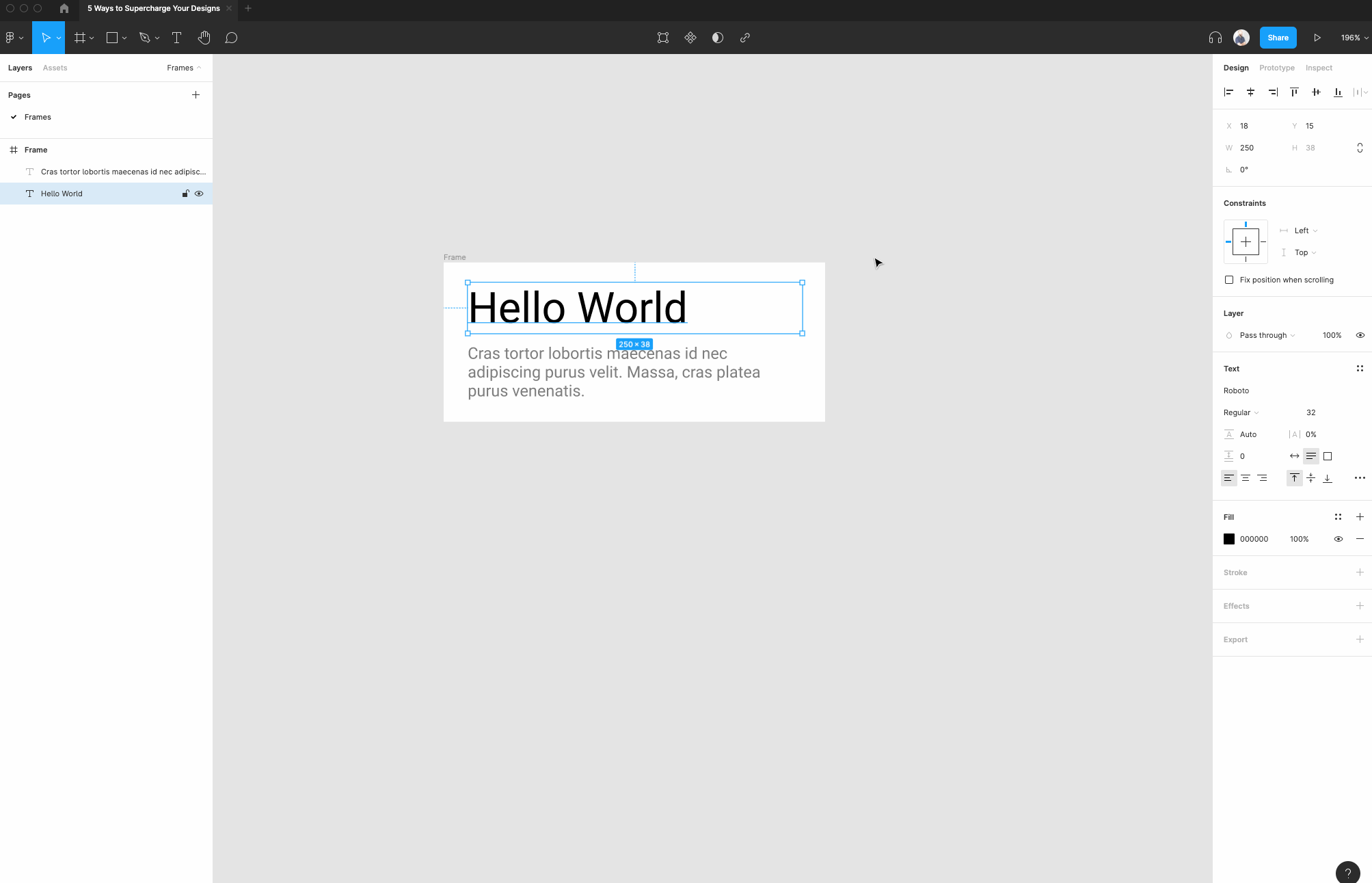Toggle fill visibility eye
The height and width of the screenshot is (883, 1372).
point(1338,539)
